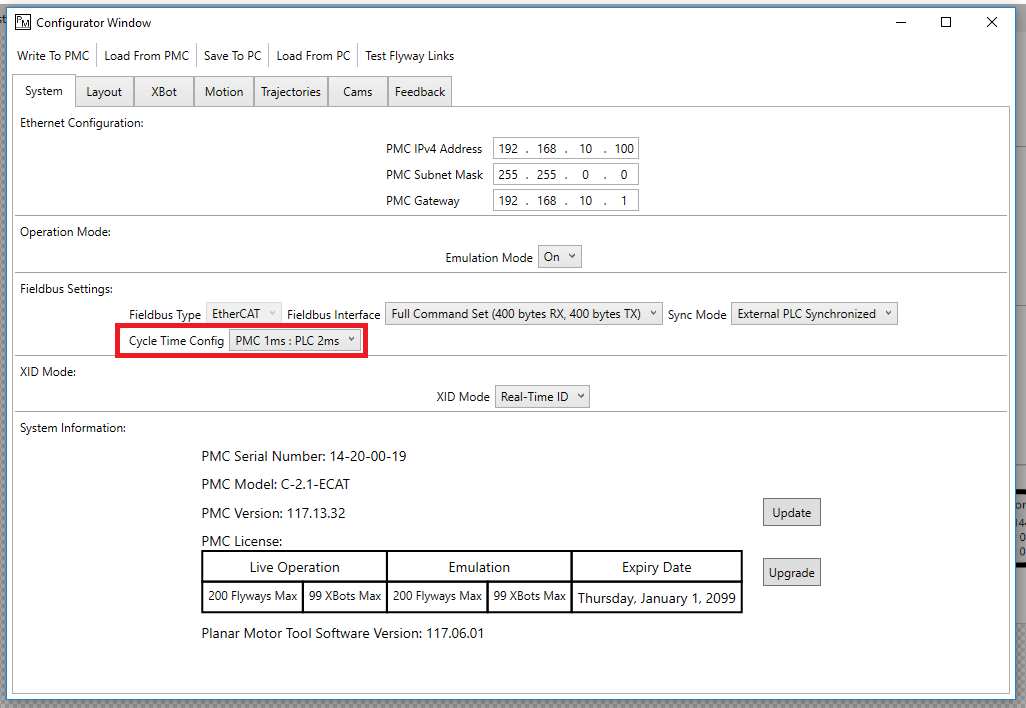Expand the XID Mode dropdown

(542, 397)
